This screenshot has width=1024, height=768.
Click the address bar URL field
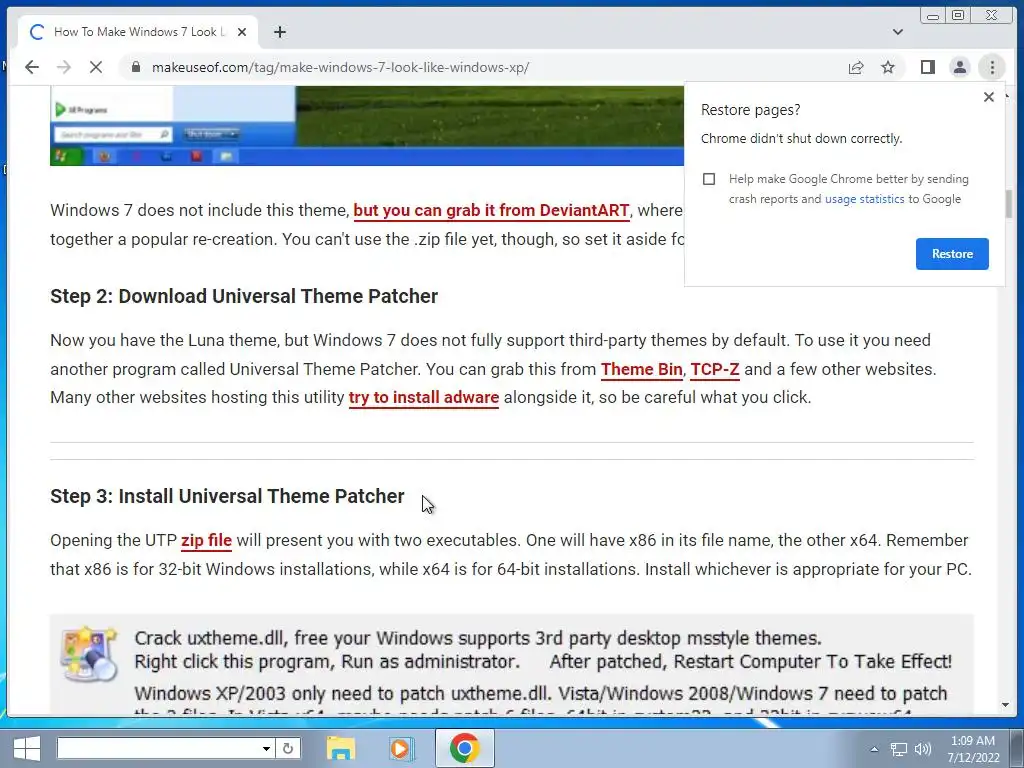[483, 67]
